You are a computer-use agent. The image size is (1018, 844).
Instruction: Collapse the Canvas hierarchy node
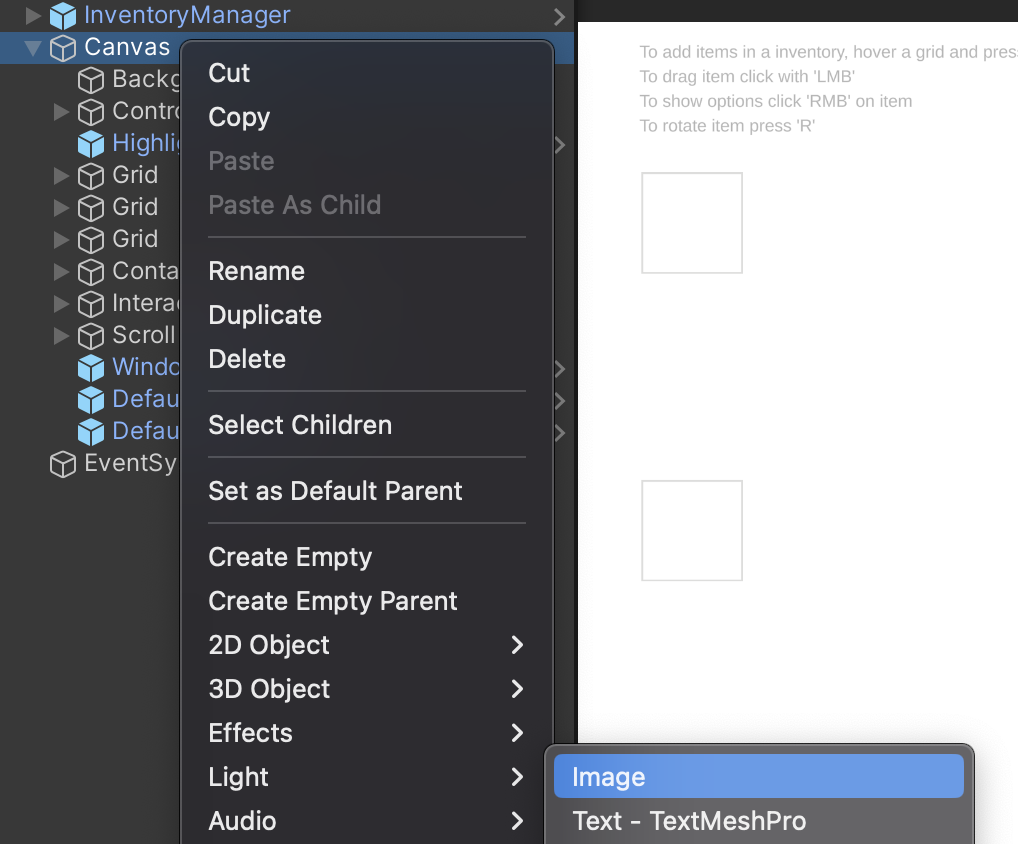pos(32,48)
